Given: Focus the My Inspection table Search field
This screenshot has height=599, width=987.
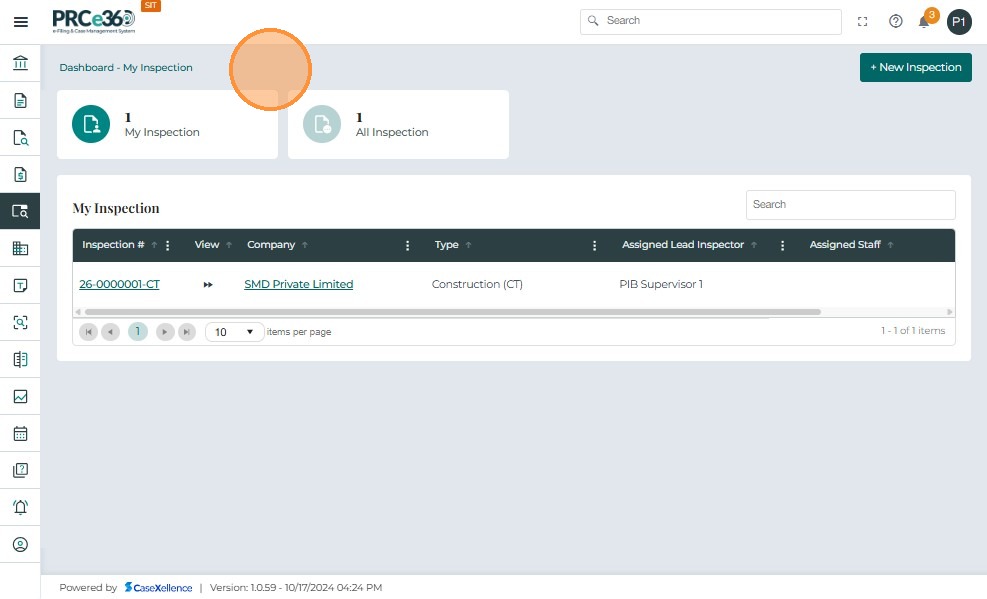Looking at the screenshot, I should [850, 205].
